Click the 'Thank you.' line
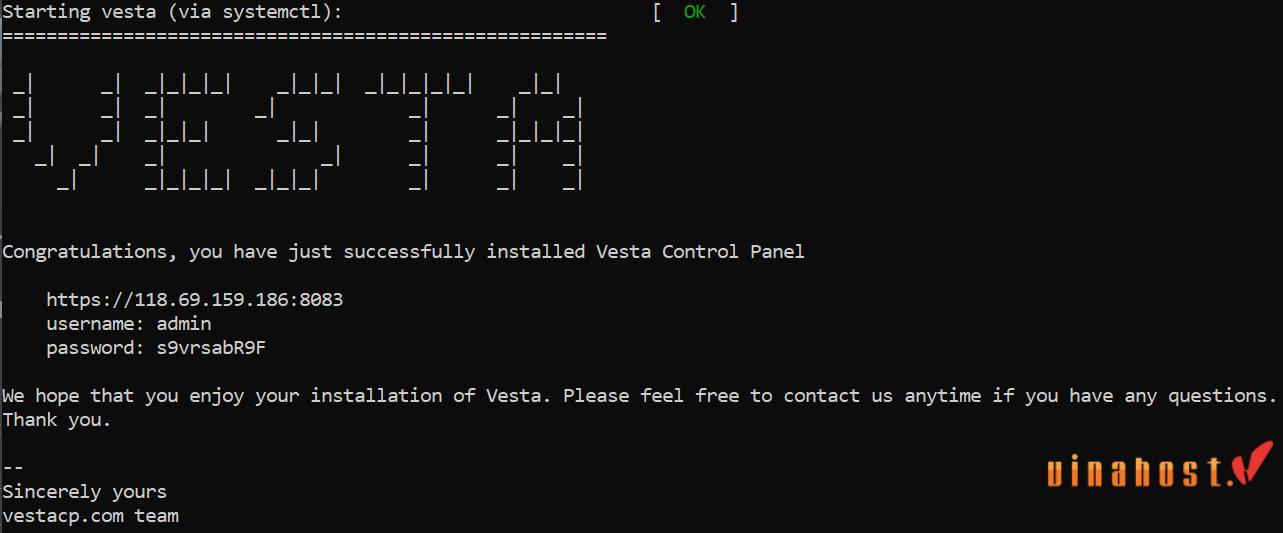 click(56, 420)
